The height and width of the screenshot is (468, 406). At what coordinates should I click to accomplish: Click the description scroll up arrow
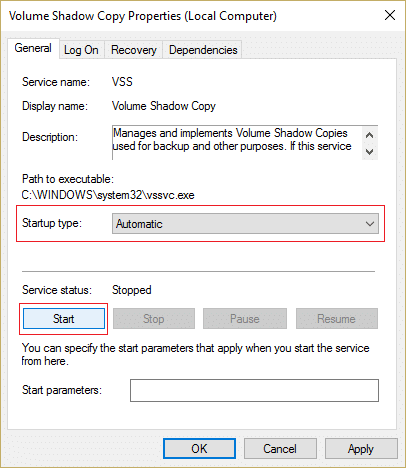tap(370, 135)
